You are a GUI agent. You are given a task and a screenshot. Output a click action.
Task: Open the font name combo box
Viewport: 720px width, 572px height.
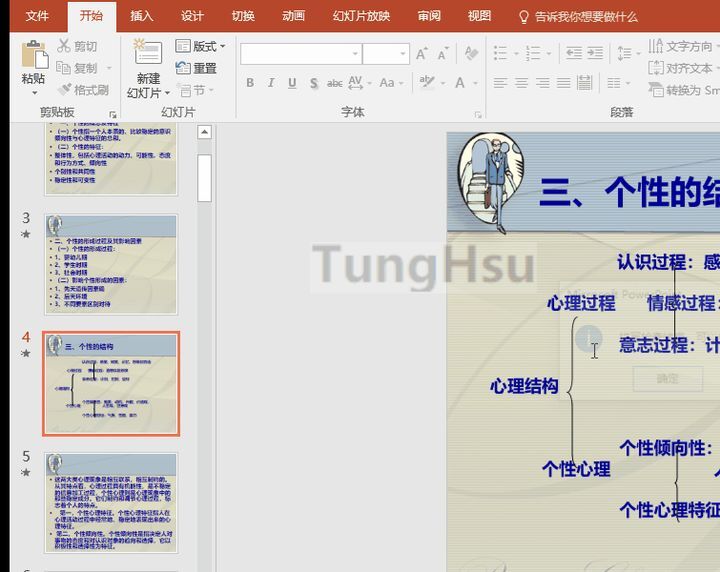coord(300,54)
